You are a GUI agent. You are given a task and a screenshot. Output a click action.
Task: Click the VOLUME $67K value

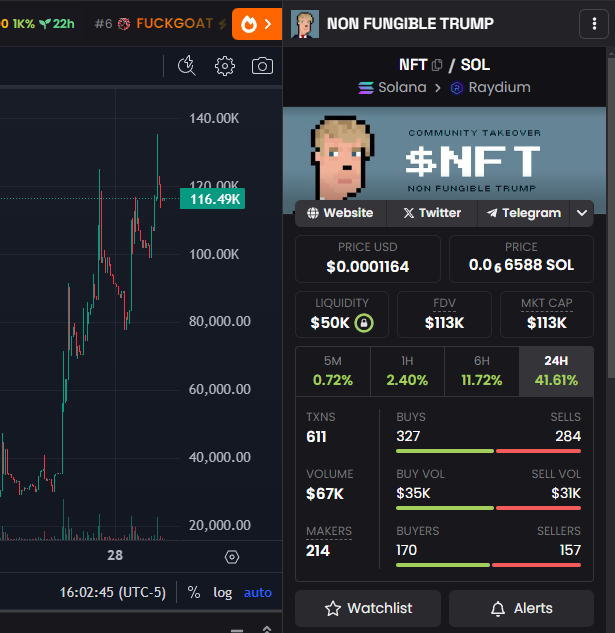[325, 494]
